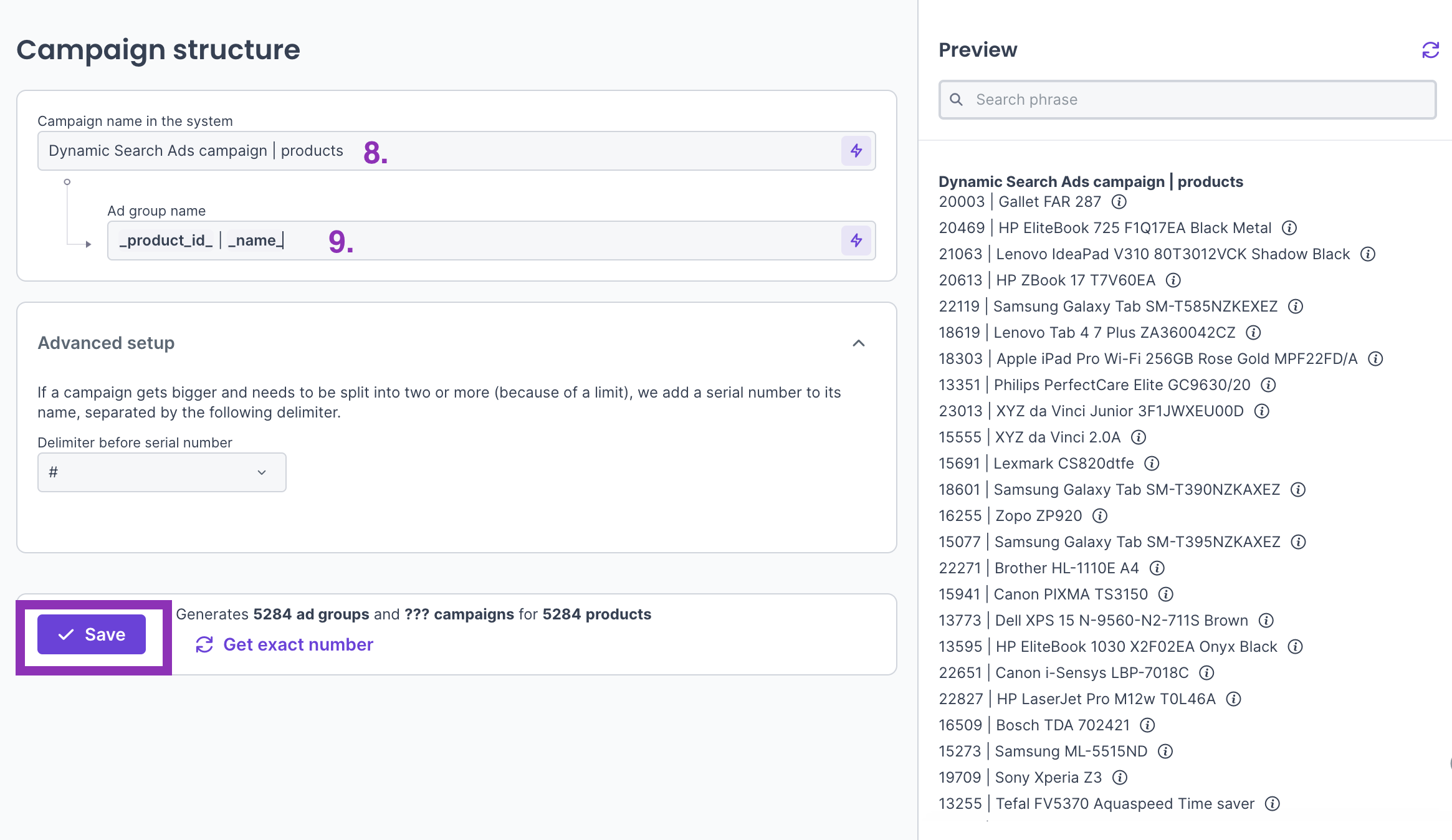Refresh the Preview panel

(1430, 50)
